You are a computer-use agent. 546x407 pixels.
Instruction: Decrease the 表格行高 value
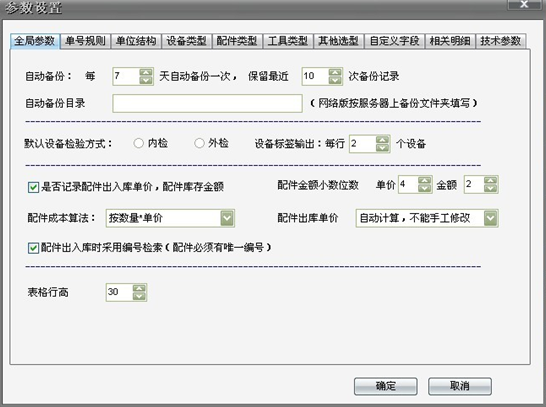click(x=139, y=296)
